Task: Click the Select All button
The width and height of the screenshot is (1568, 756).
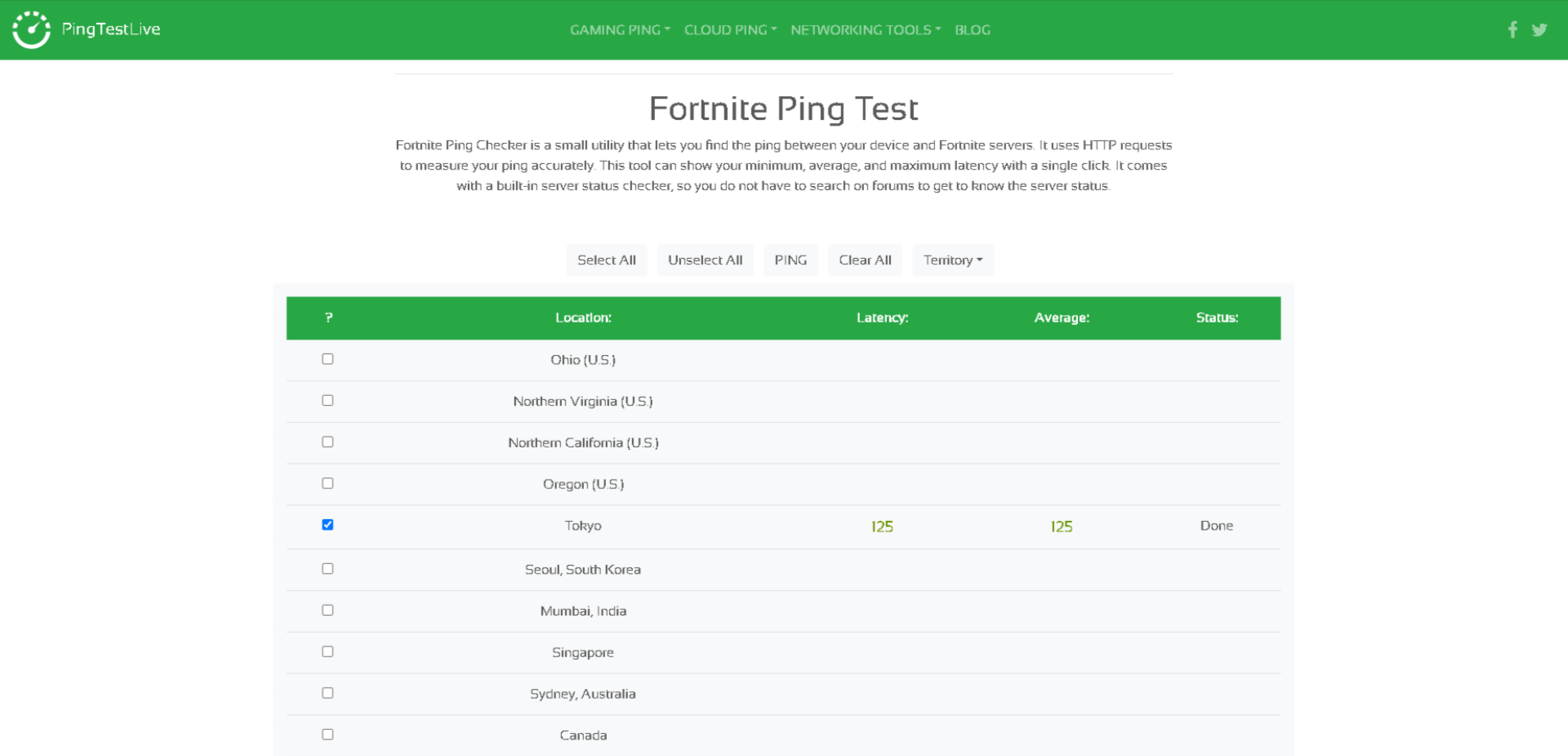Action: click(607, 260)
